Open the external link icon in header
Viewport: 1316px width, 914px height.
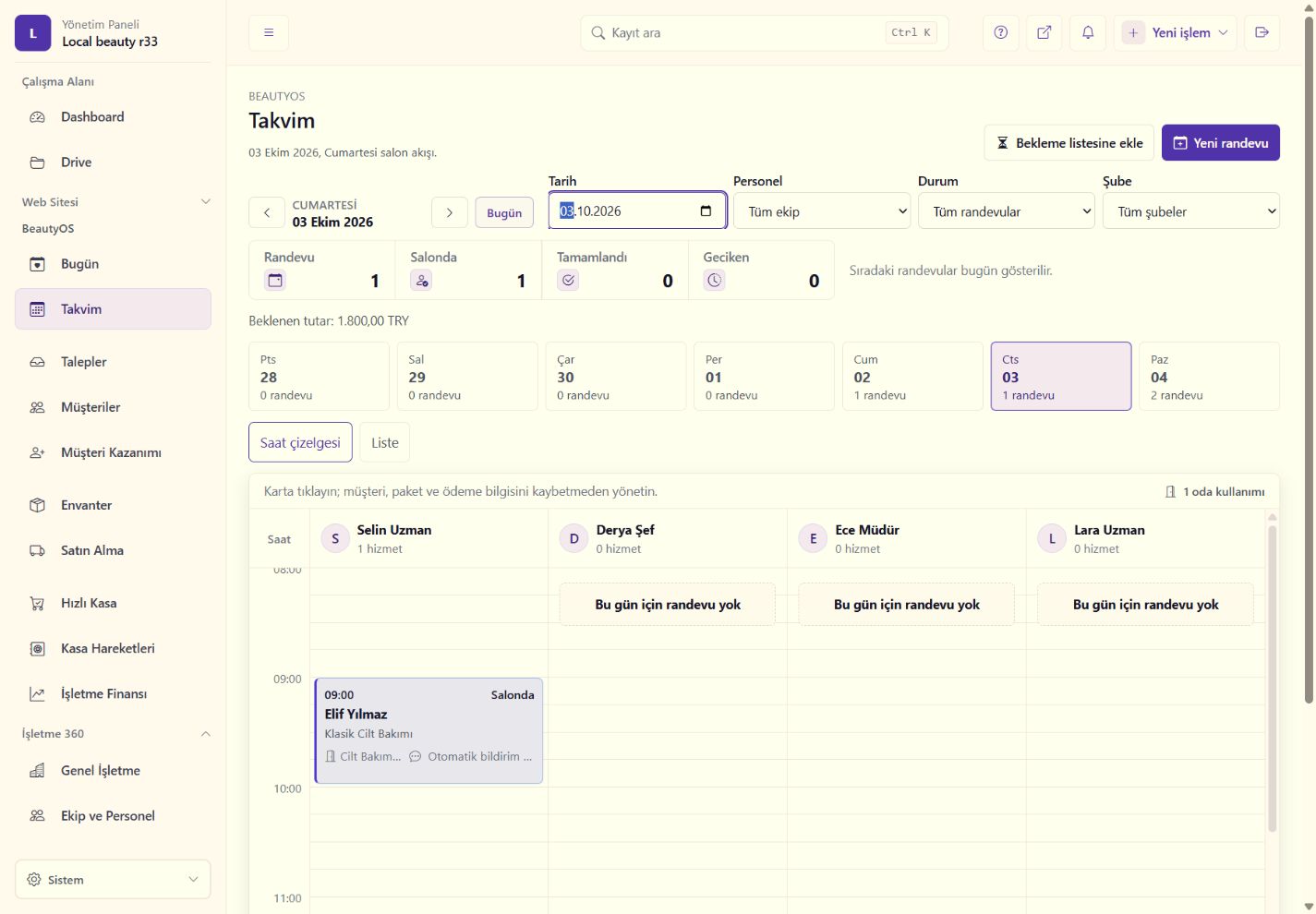pos(1044,32)
